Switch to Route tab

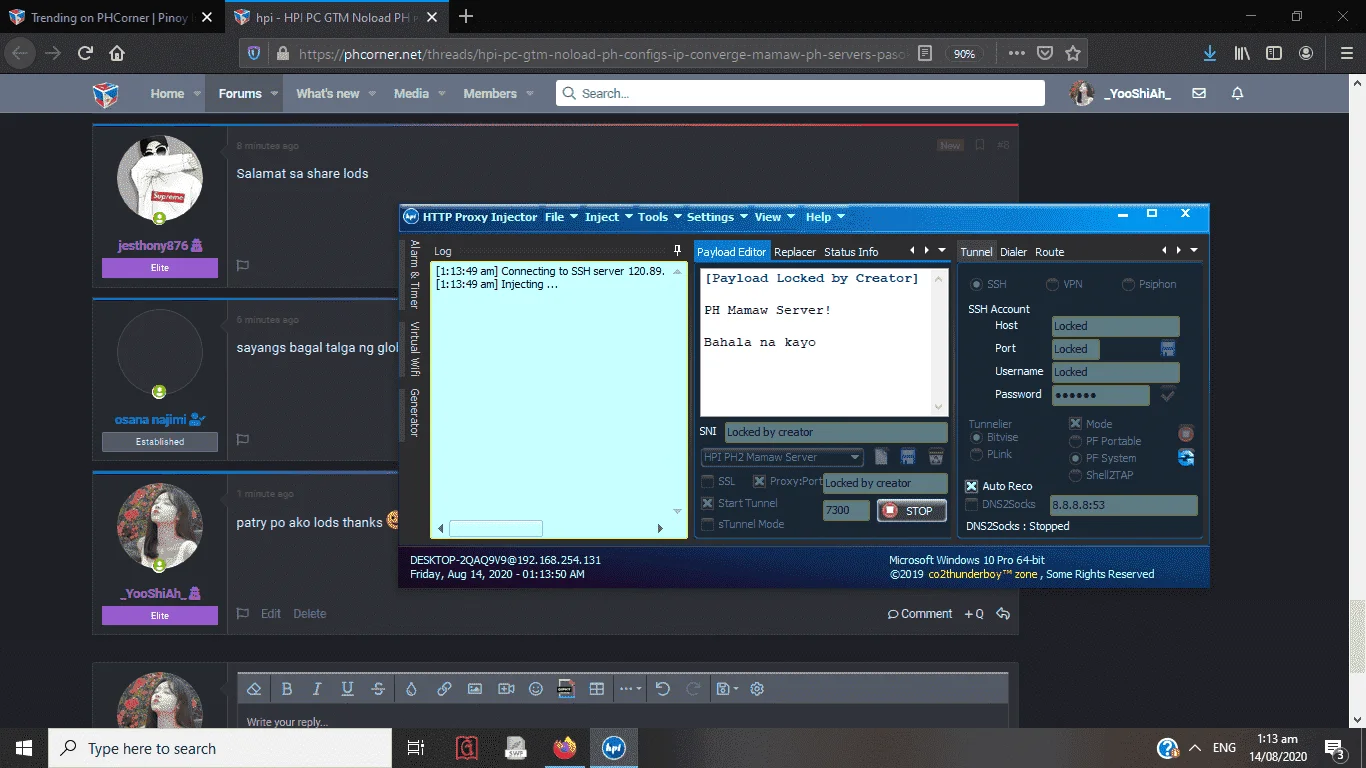(1049, 252)
